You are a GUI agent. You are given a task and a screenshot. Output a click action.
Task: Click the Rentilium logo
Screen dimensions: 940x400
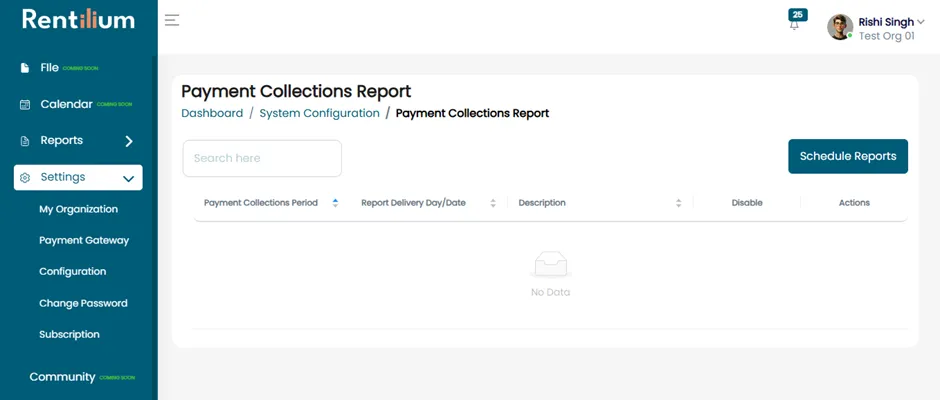79,19
